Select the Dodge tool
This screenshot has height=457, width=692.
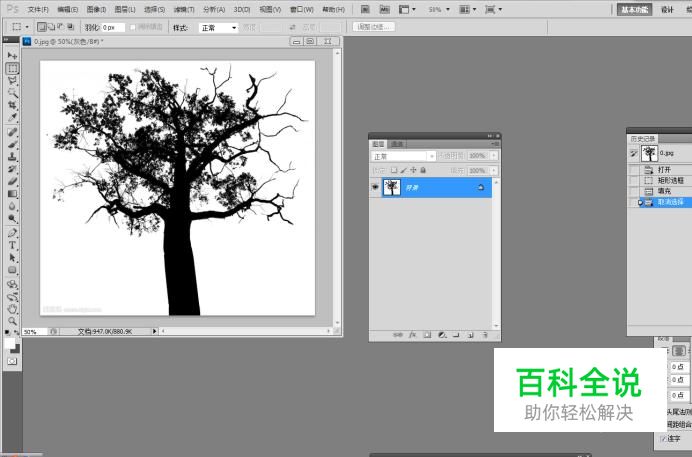(12, 218)
